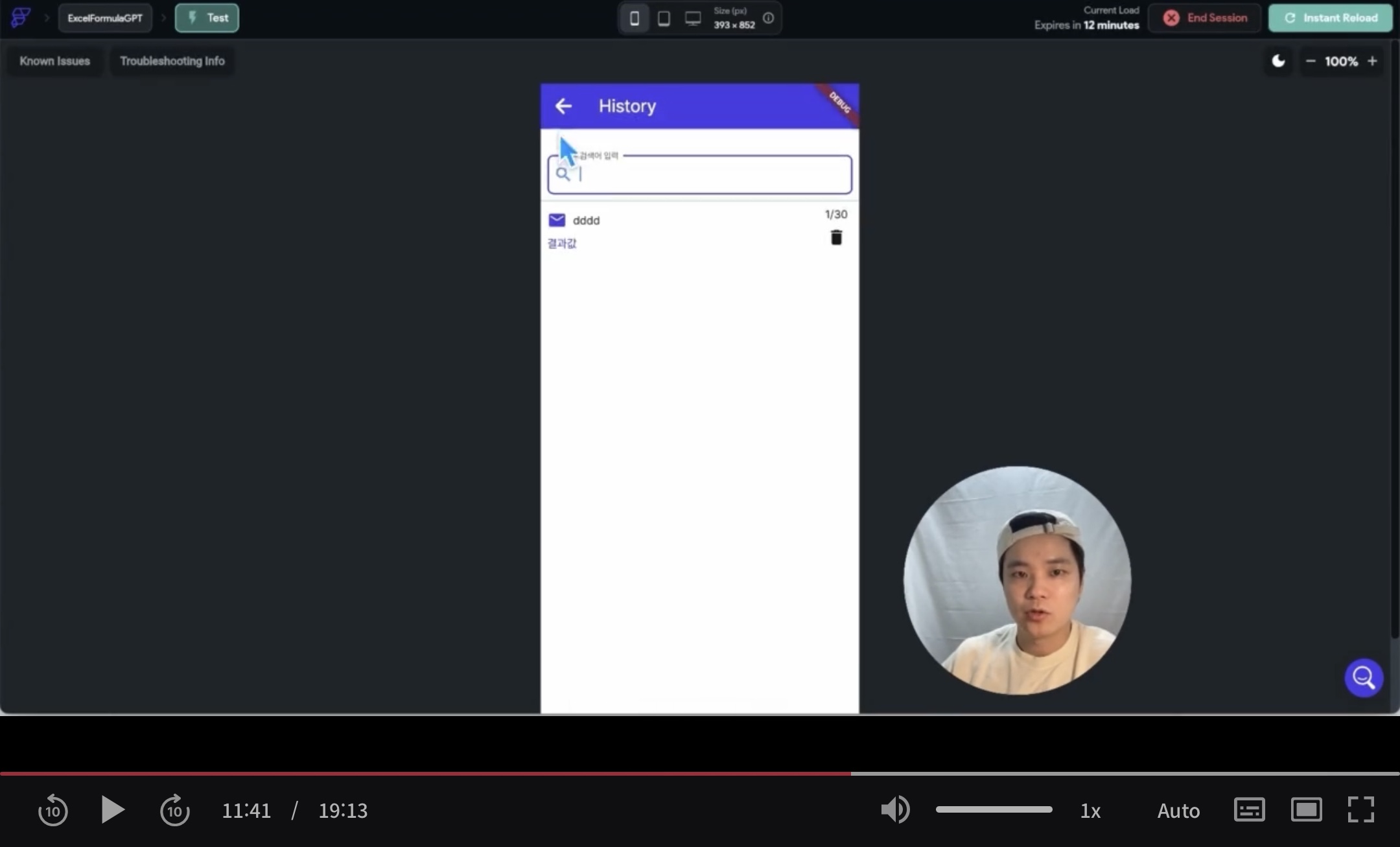Click the Expires in 12 minutes text
The height and width of the screenshot is (847, 1400).
(x=1086, y=25)
